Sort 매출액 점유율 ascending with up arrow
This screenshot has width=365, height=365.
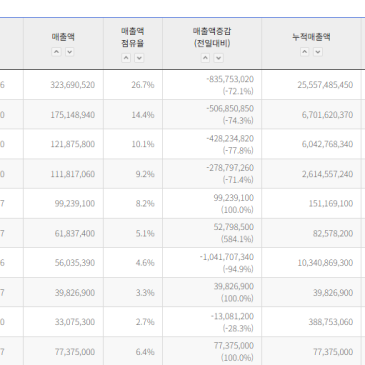[x=126, y=58]
